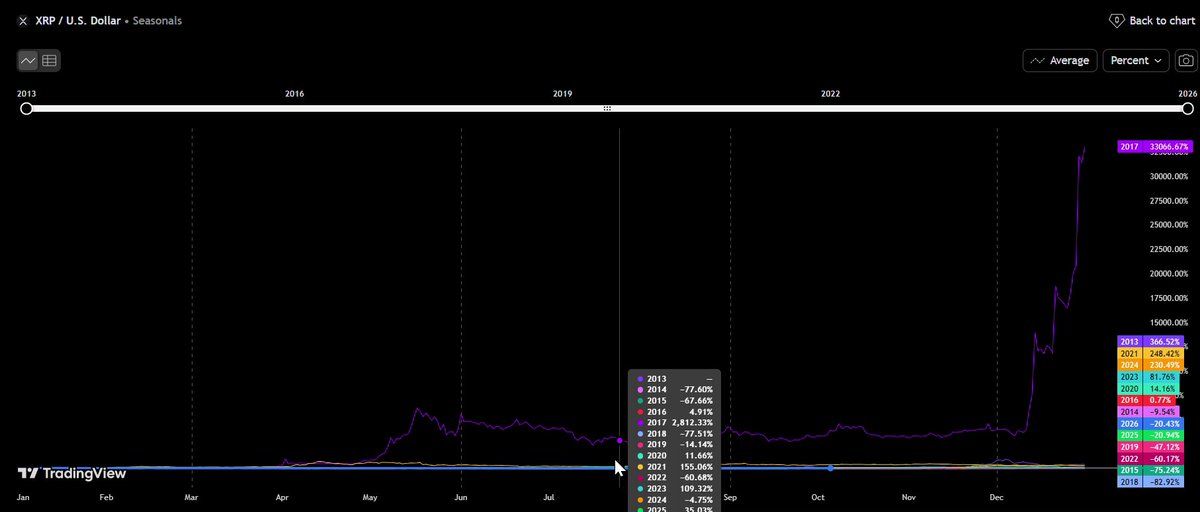This screenshot has height=512, width=1200.
Task: Select the 2020 14.16% legend label
Action: (x=1147, y=389)
